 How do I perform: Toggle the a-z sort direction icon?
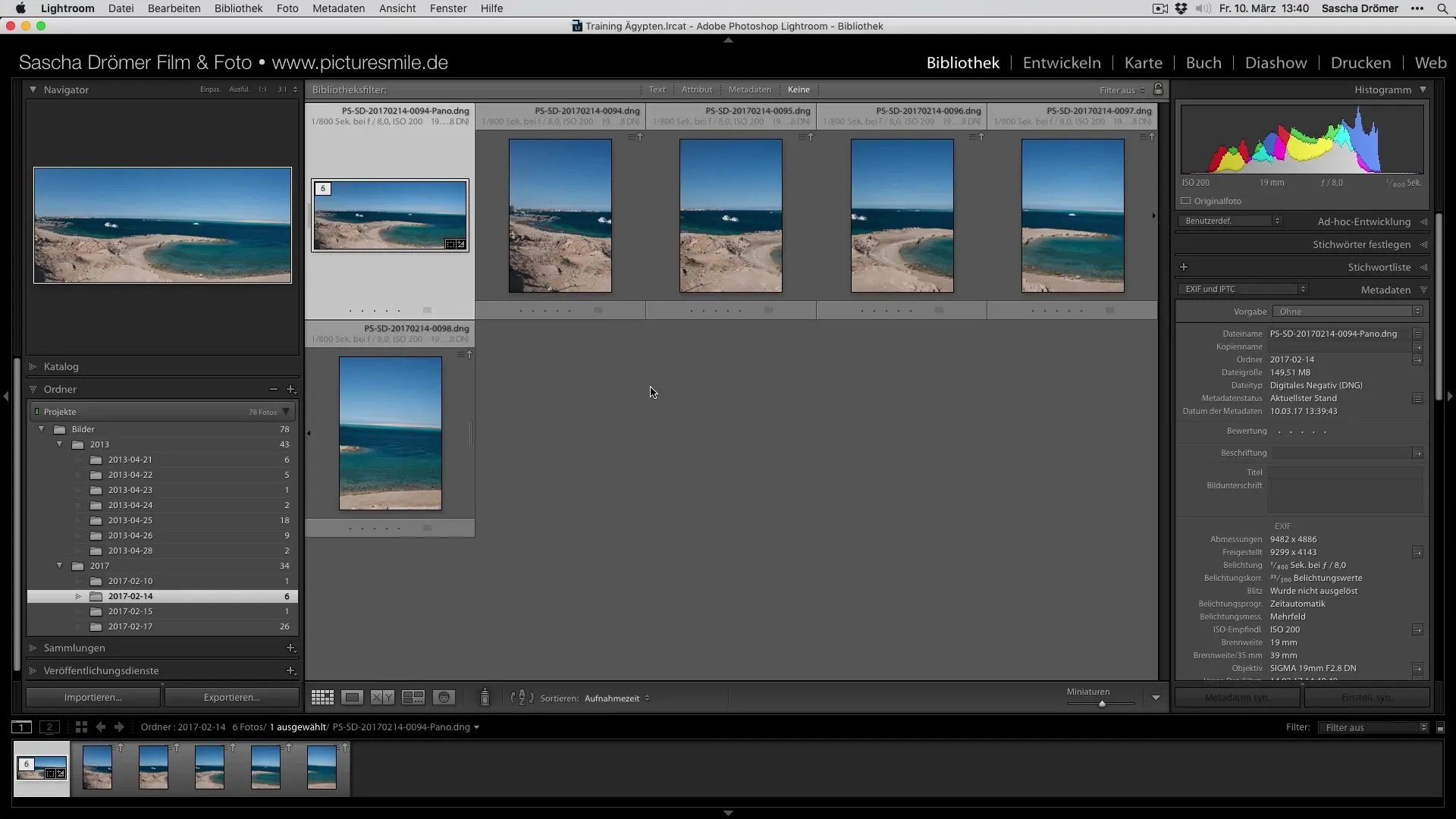tap(522, 698)
